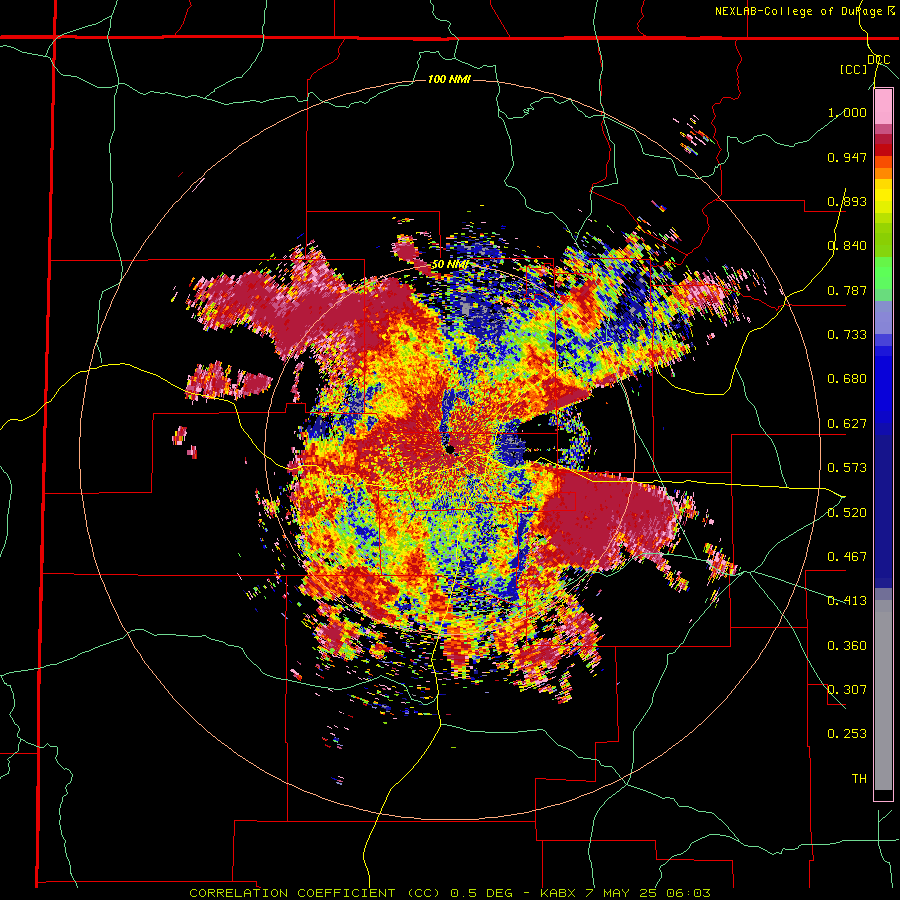Click the gray bottom section of the color bar
The image size is (900, 900).
coord(883,695)
